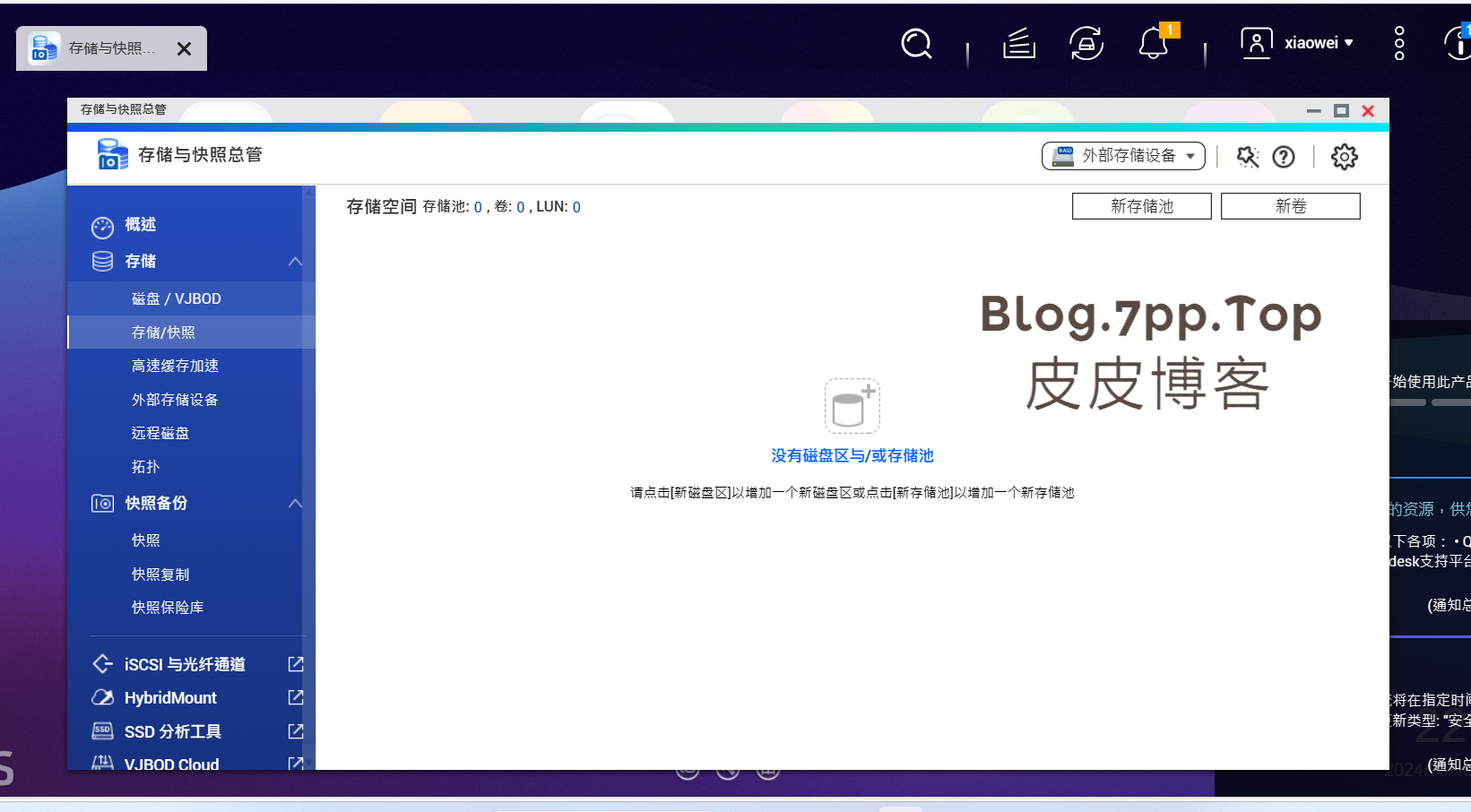Open the global settings gear icon

pos(1344,157)
